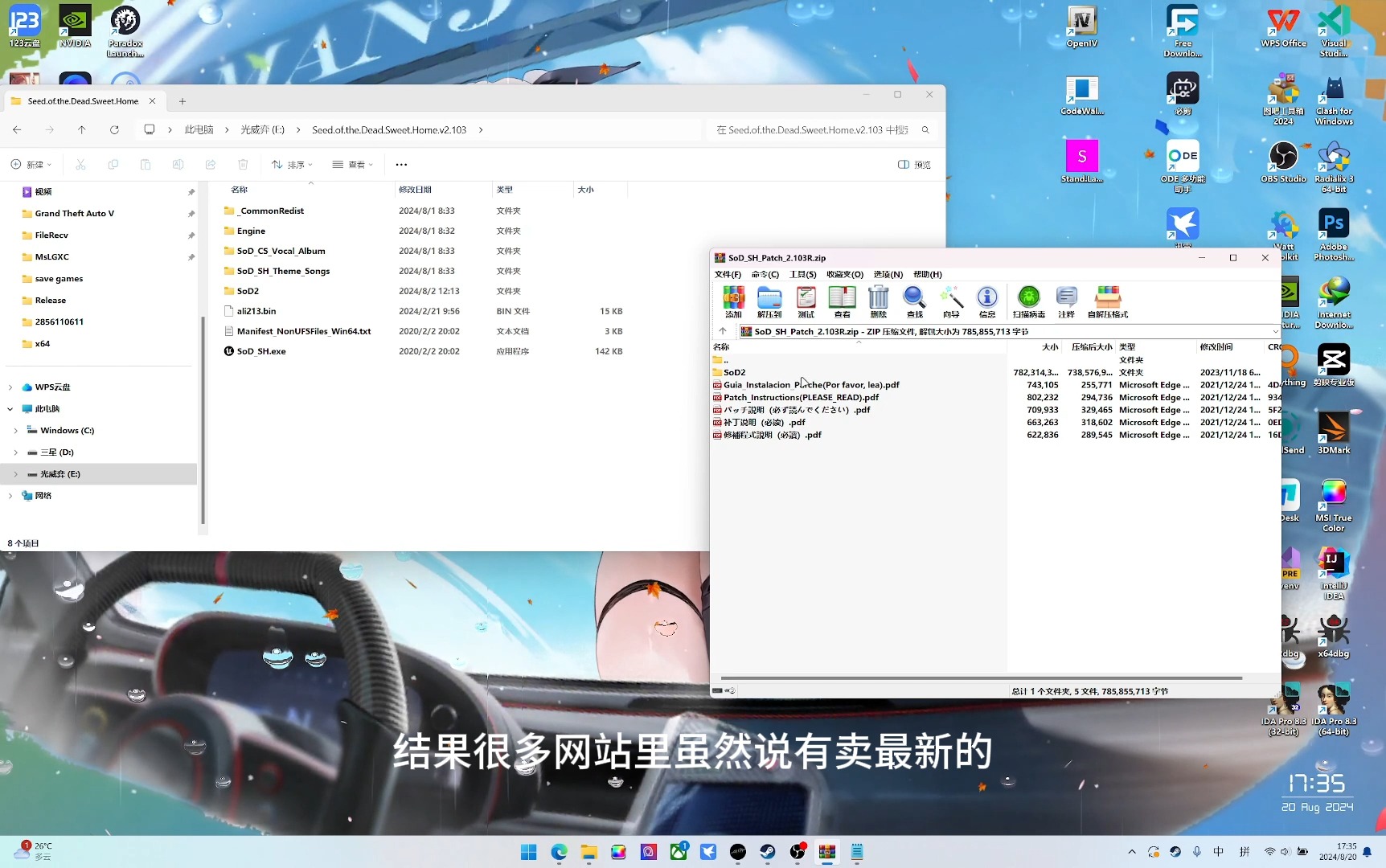The width and height of the screenshot is (1386, 868).
Task: Open OBS Studio desktop shortcut
Action: point(1283,162)
